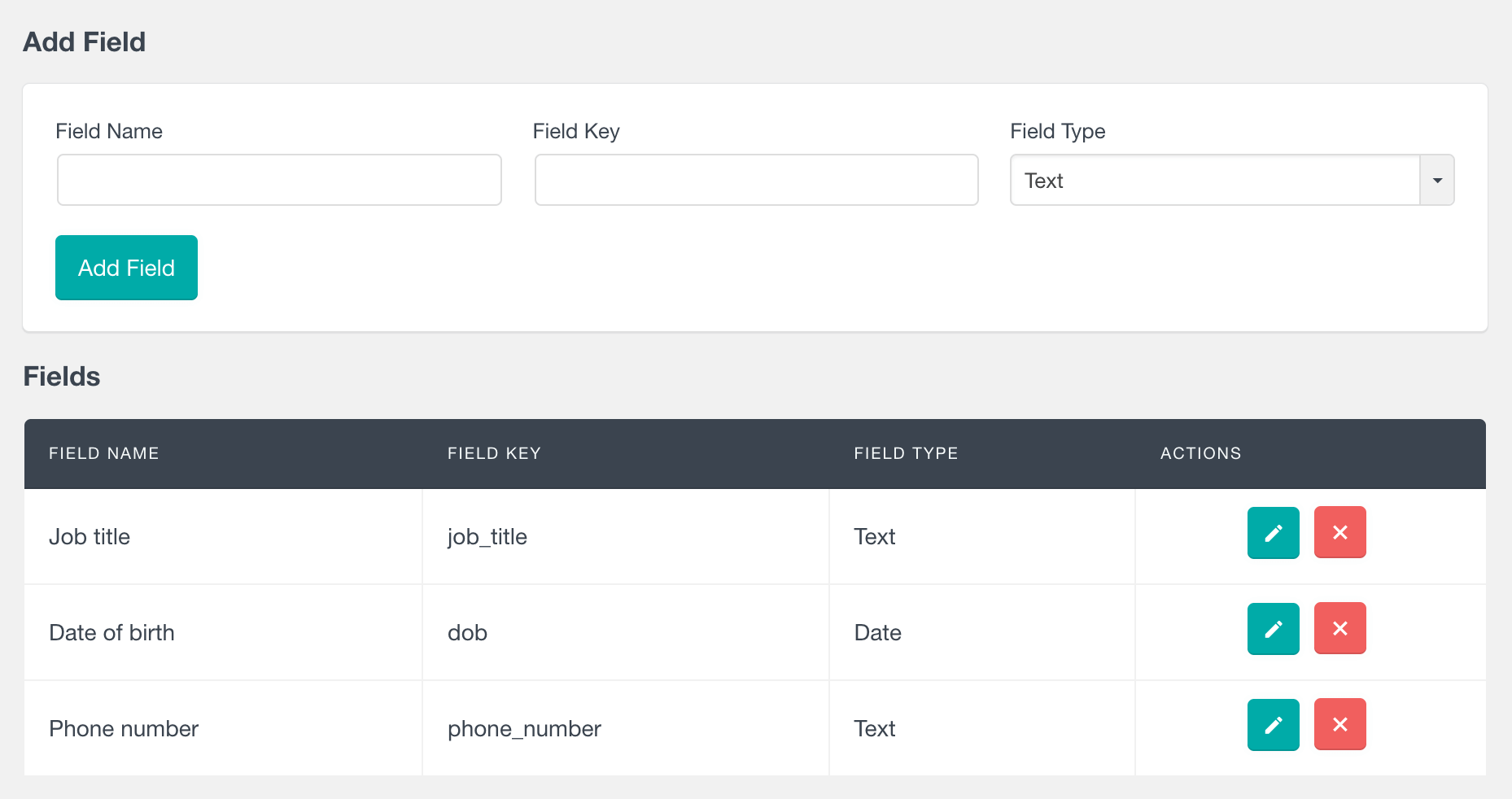Viewport: 1512px width, 799px height.
Task: Edit the Job title field
Action: 1273,533
